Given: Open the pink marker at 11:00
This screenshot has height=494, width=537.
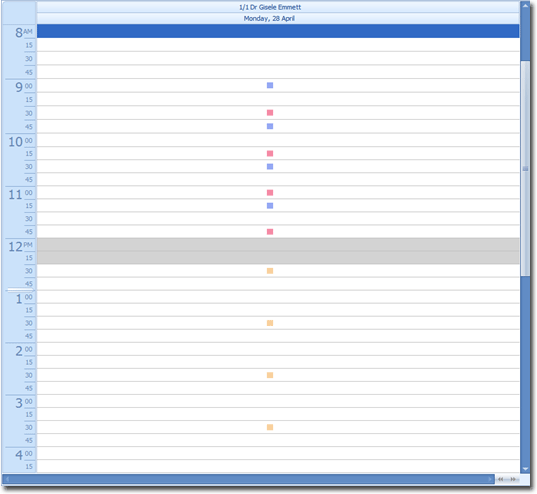Looking at the screenshot, I should 270,193.
